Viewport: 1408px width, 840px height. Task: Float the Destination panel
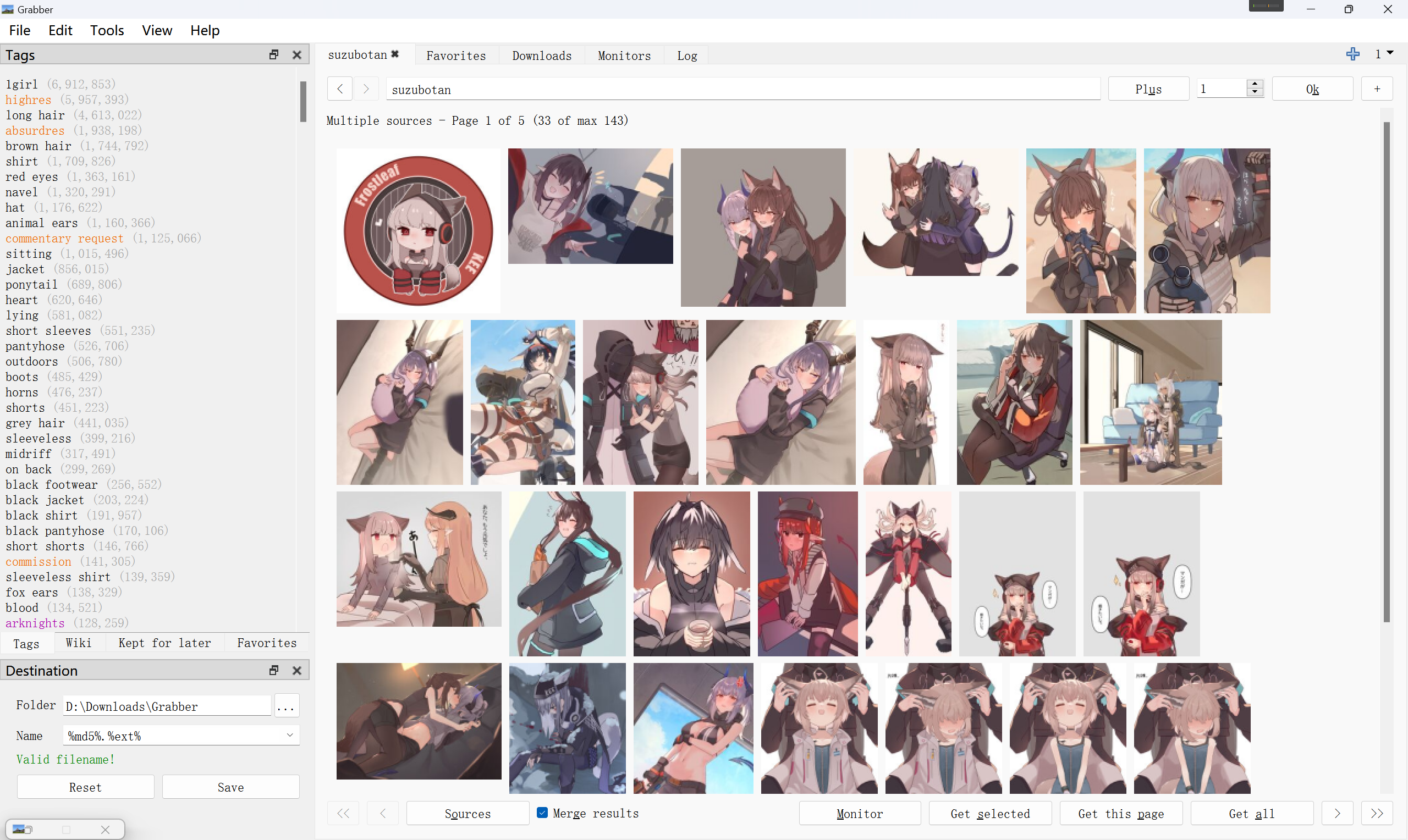click(274, 671)
